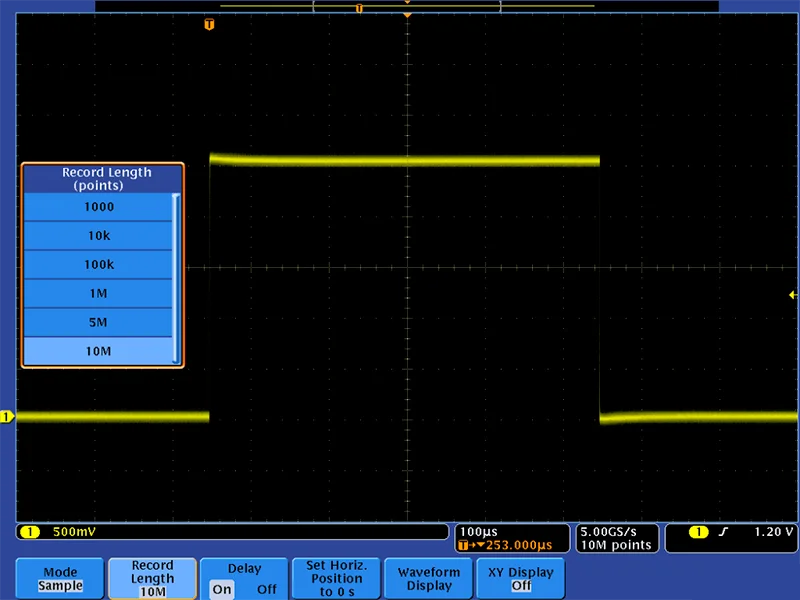
Task: Turn Delay Off
Action: tap(266, 589)
